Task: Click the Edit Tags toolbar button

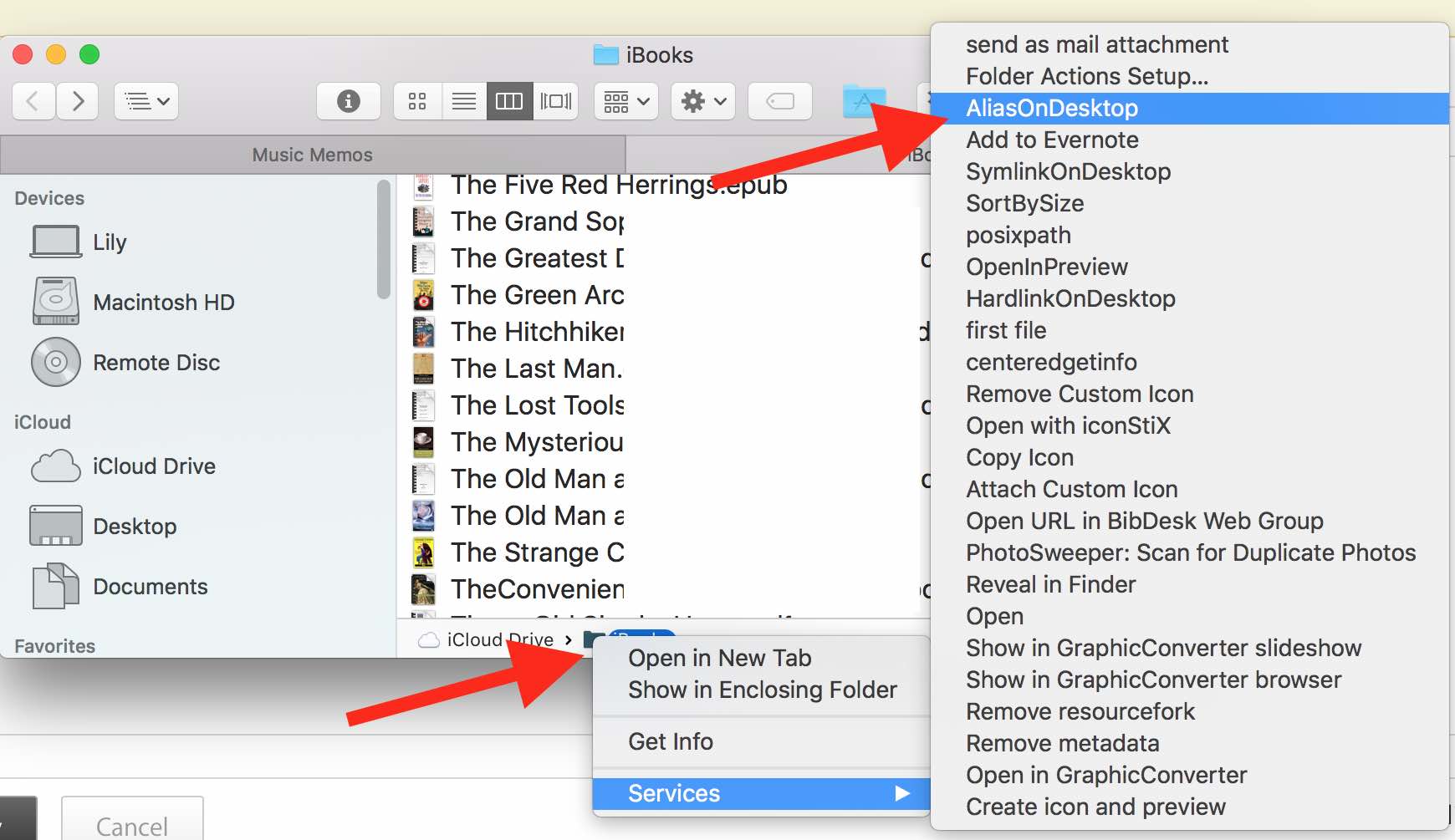Action: [780, 102]
